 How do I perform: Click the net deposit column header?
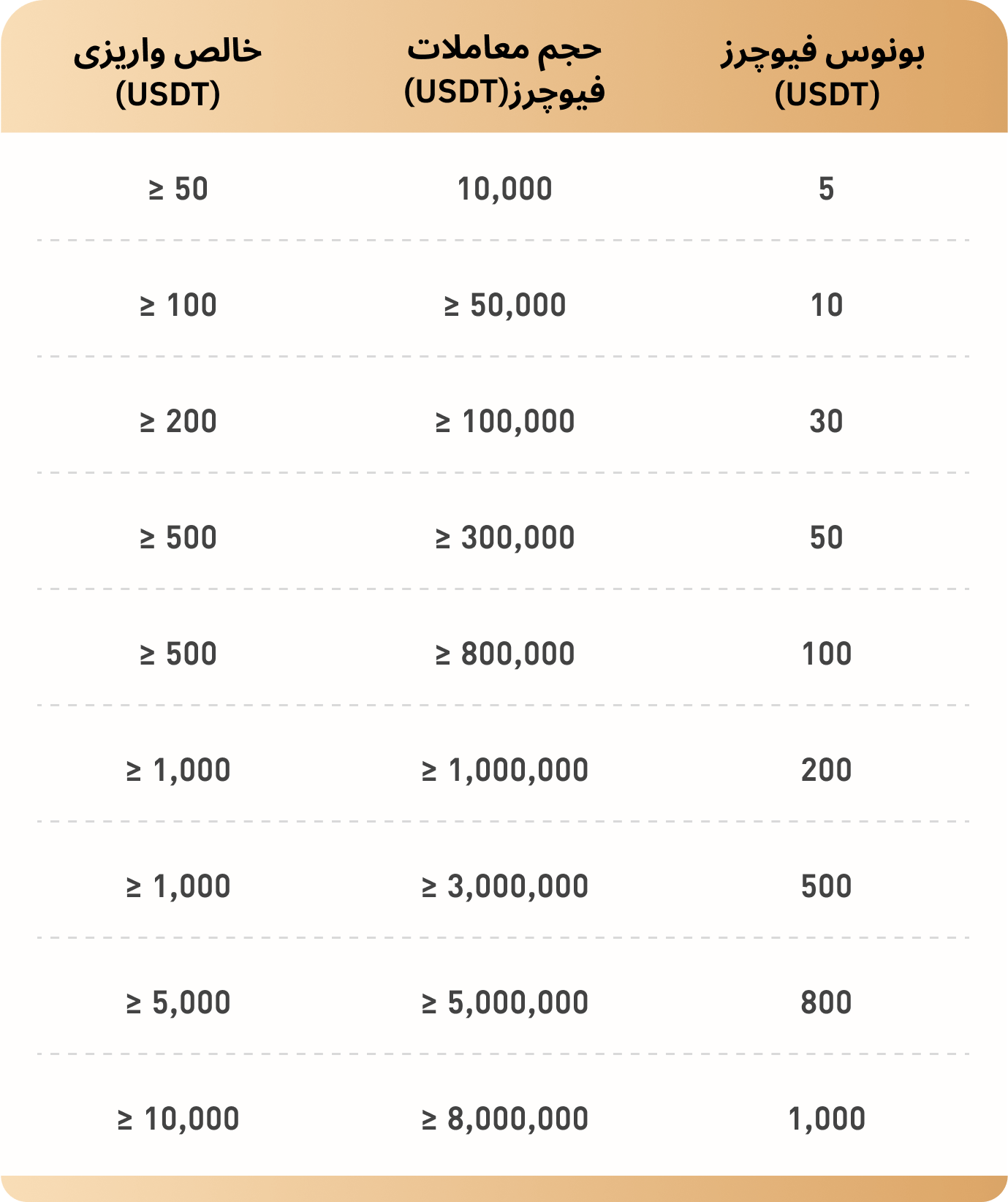point(167,72)
